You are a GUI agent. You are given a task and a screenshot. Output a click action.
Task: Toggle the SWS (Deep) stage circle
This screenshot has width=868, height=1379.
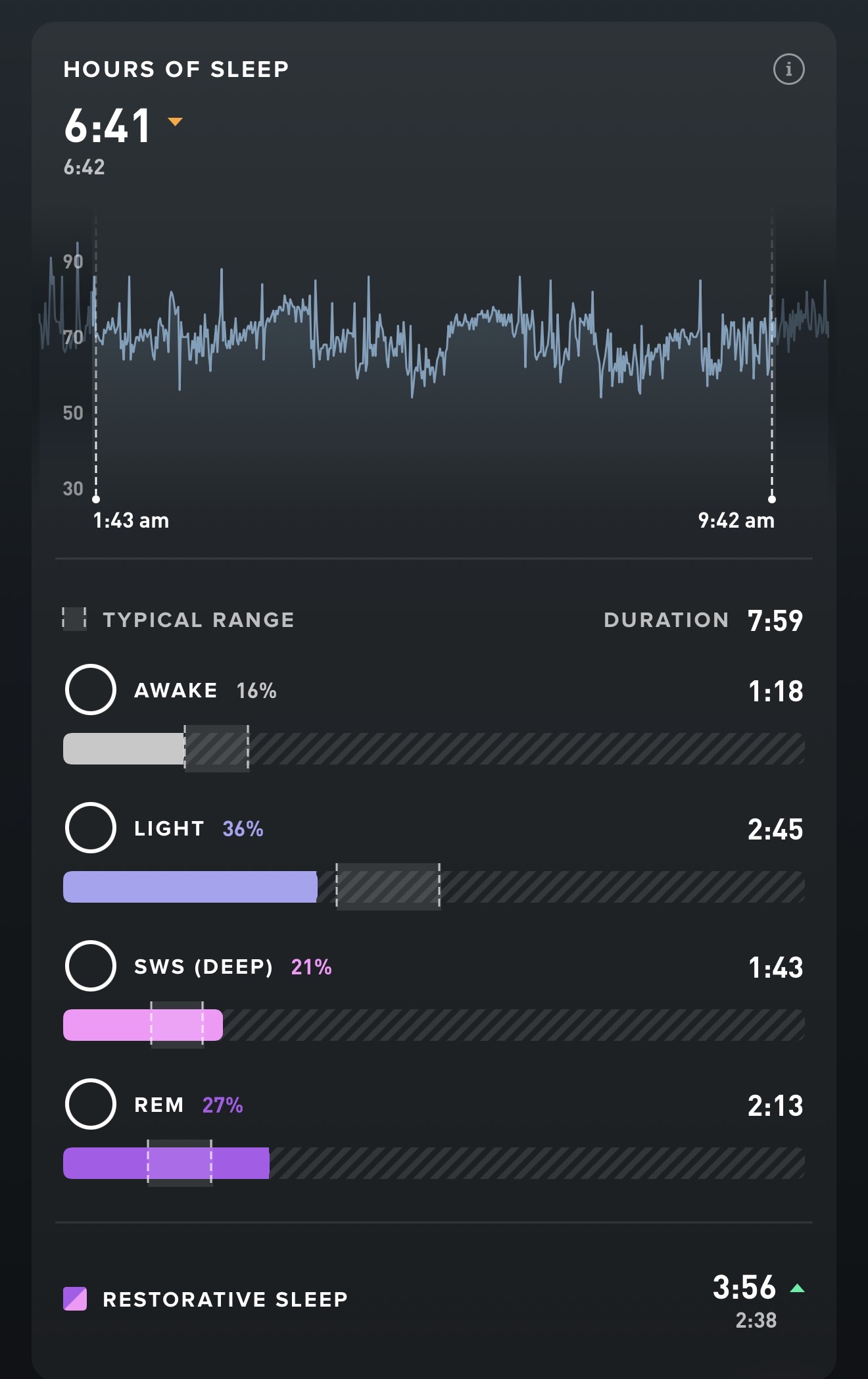tap(91, 966)
